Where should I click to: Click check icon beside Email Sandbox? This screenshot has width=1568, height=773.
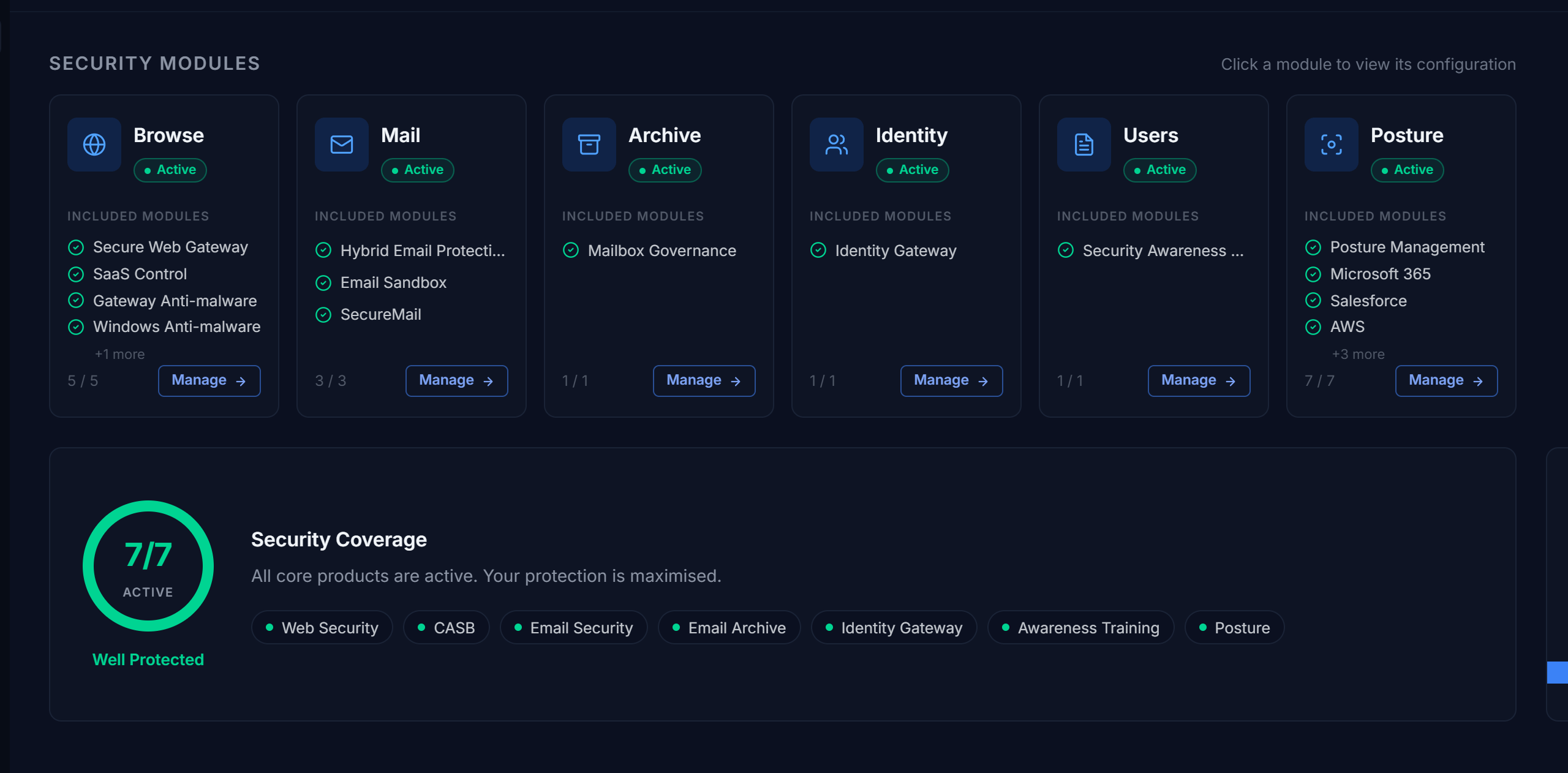[323, 283]
